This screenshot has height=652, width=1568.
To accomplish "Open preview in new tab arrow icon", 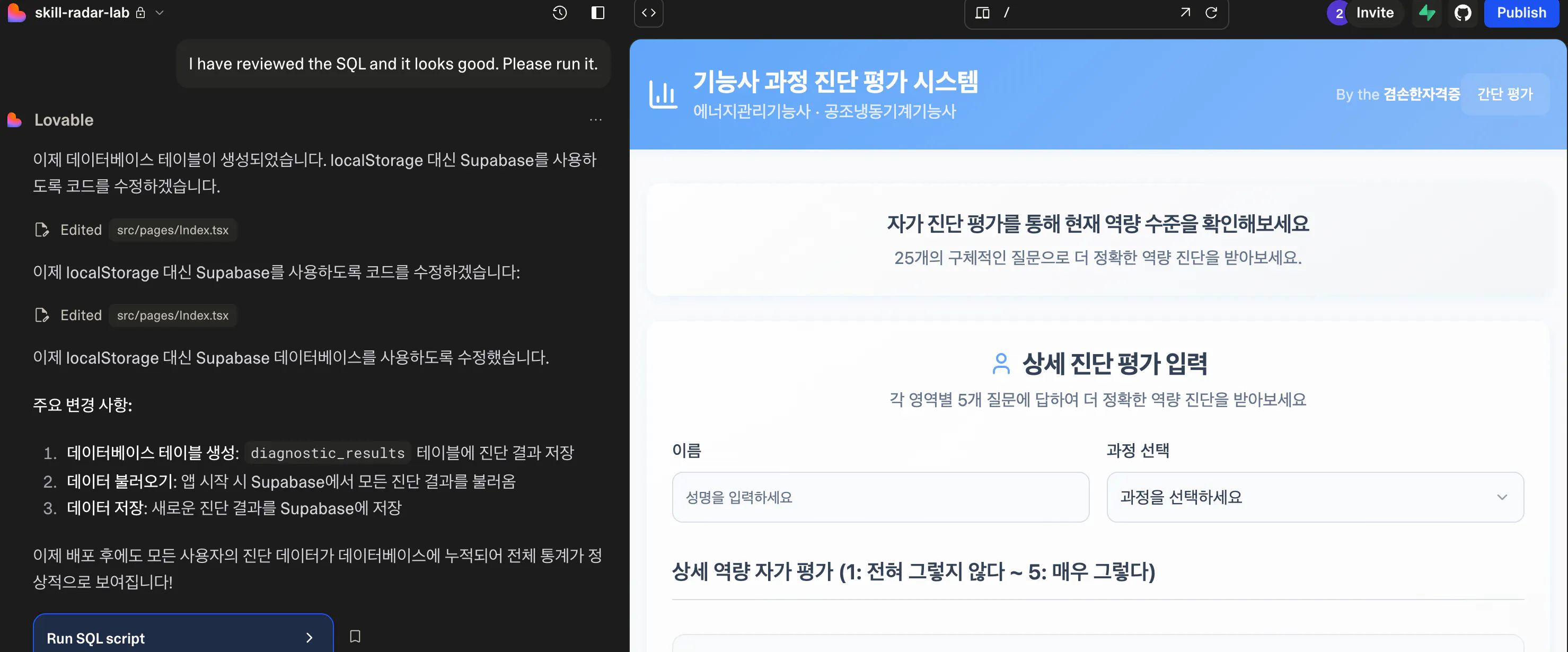I will (1185, 13).
